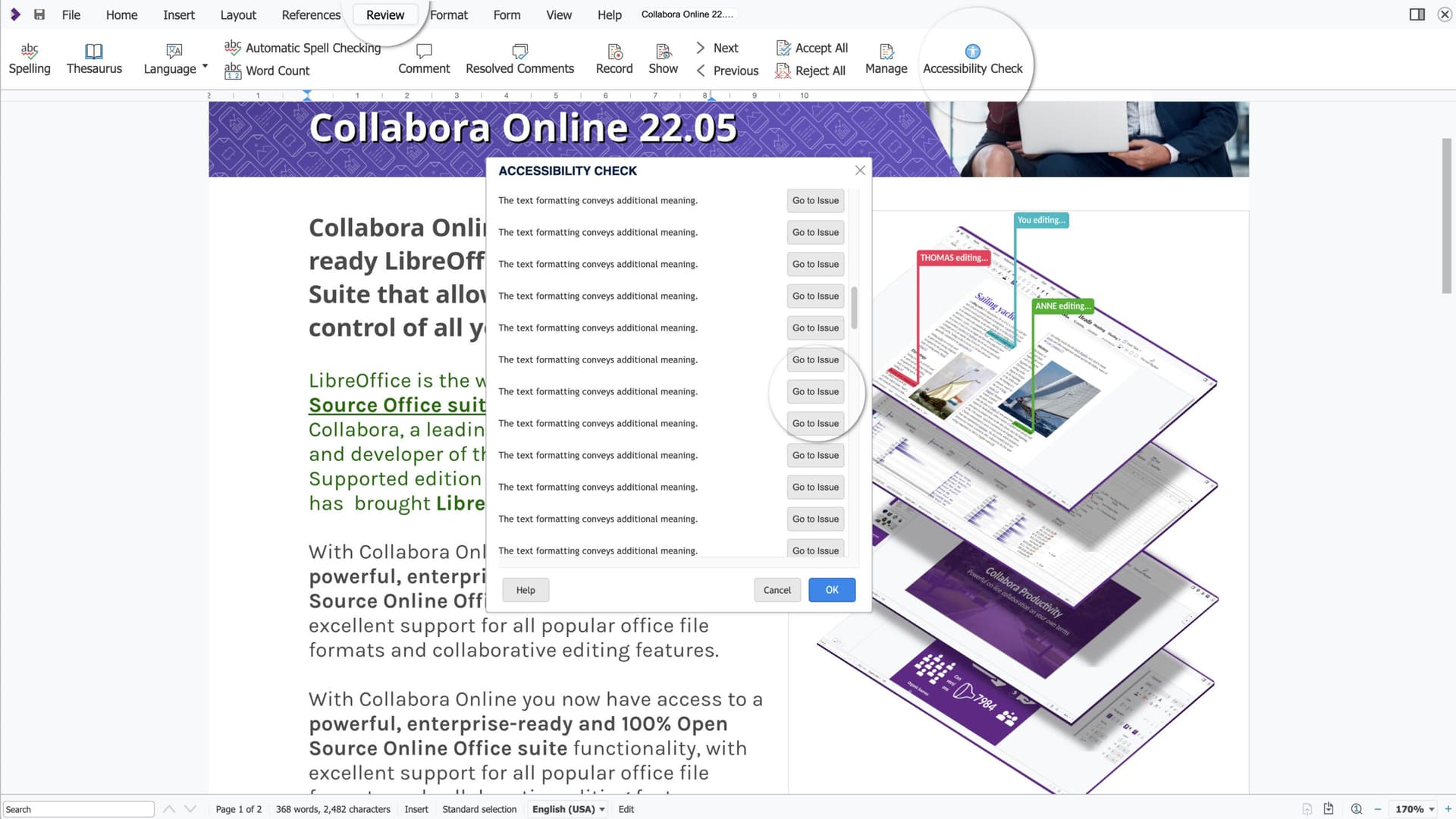Open the 170% zoom level dropdown
The width and height of the screenshot is (1456, 819).
[1415, 809]
